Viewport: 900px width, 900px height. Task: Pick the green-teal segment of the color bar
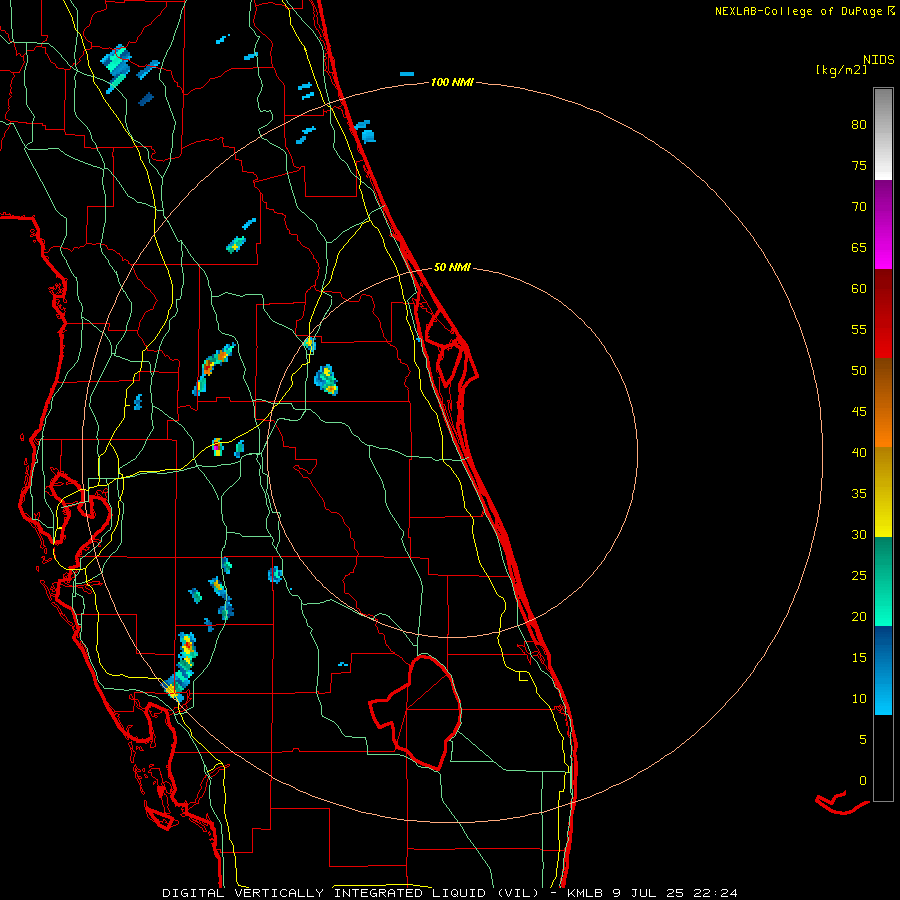tap(883, 581)
